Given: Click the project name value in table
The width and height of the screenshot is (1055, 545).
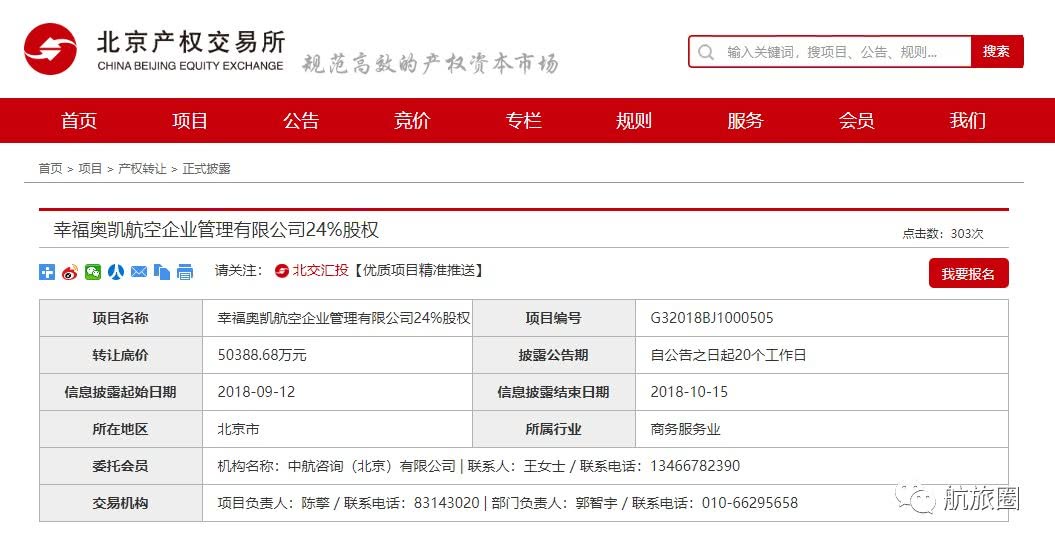Looking at the screenshot, I should (344, 318).
